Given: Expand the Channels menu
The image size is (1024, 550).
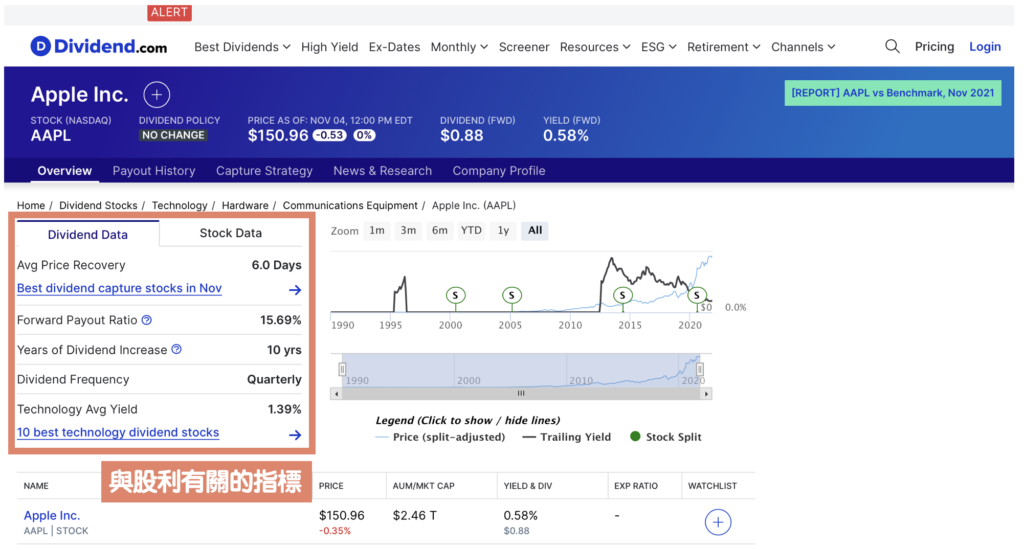Looking at the screenshot, I should [803, 47].
